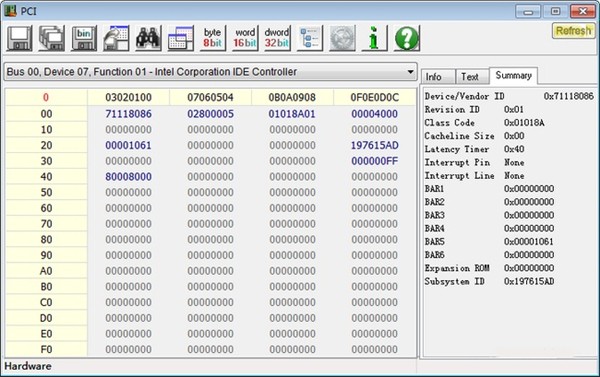The height and width of the screenshot is (377, 600).
Task: Click cell value 197615AD in the hex grid
Action: click(375, 145)
